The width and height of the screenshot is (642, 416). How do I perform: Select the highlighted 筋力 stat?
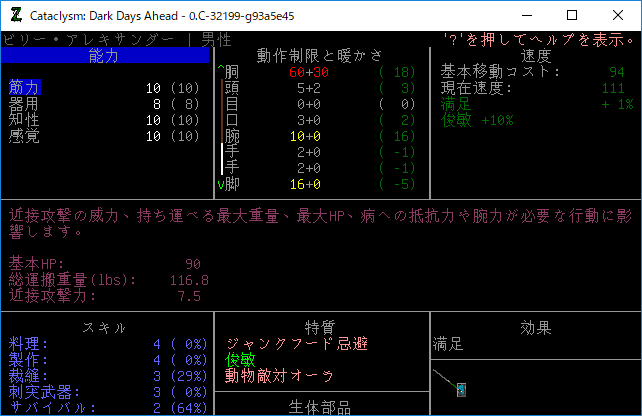24,88
